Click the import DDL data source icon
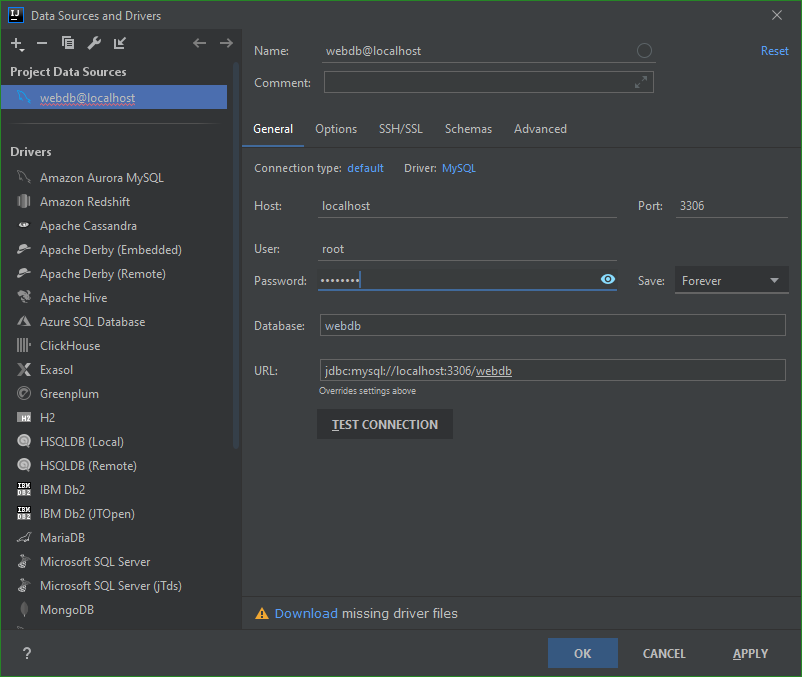 coord(119,43)
